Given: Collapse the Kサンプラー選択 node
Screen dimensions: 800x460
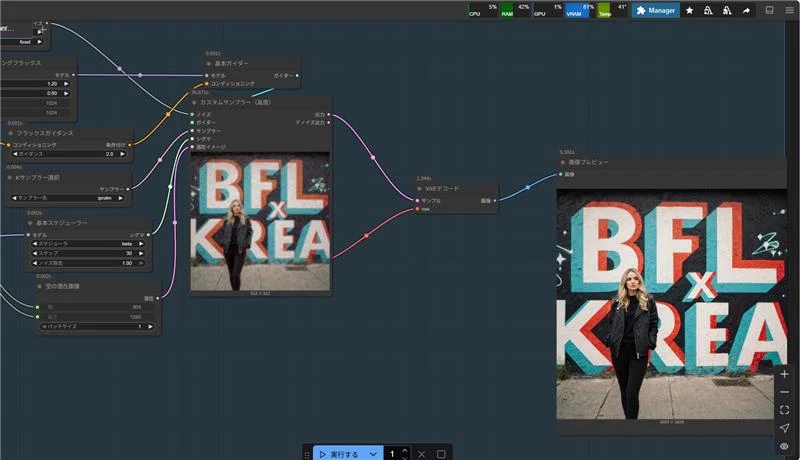Looking at the screenshot, I should (10, 177).
